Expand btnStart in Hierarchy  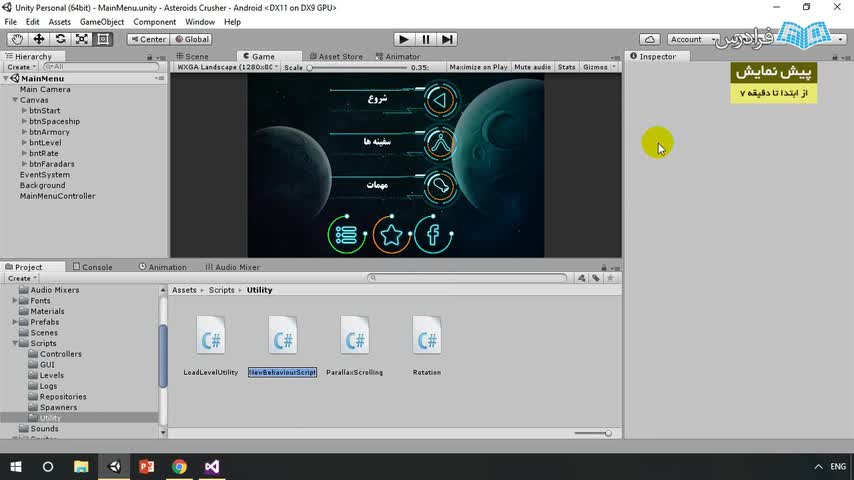pyautogui.click(x=24, y=111)
